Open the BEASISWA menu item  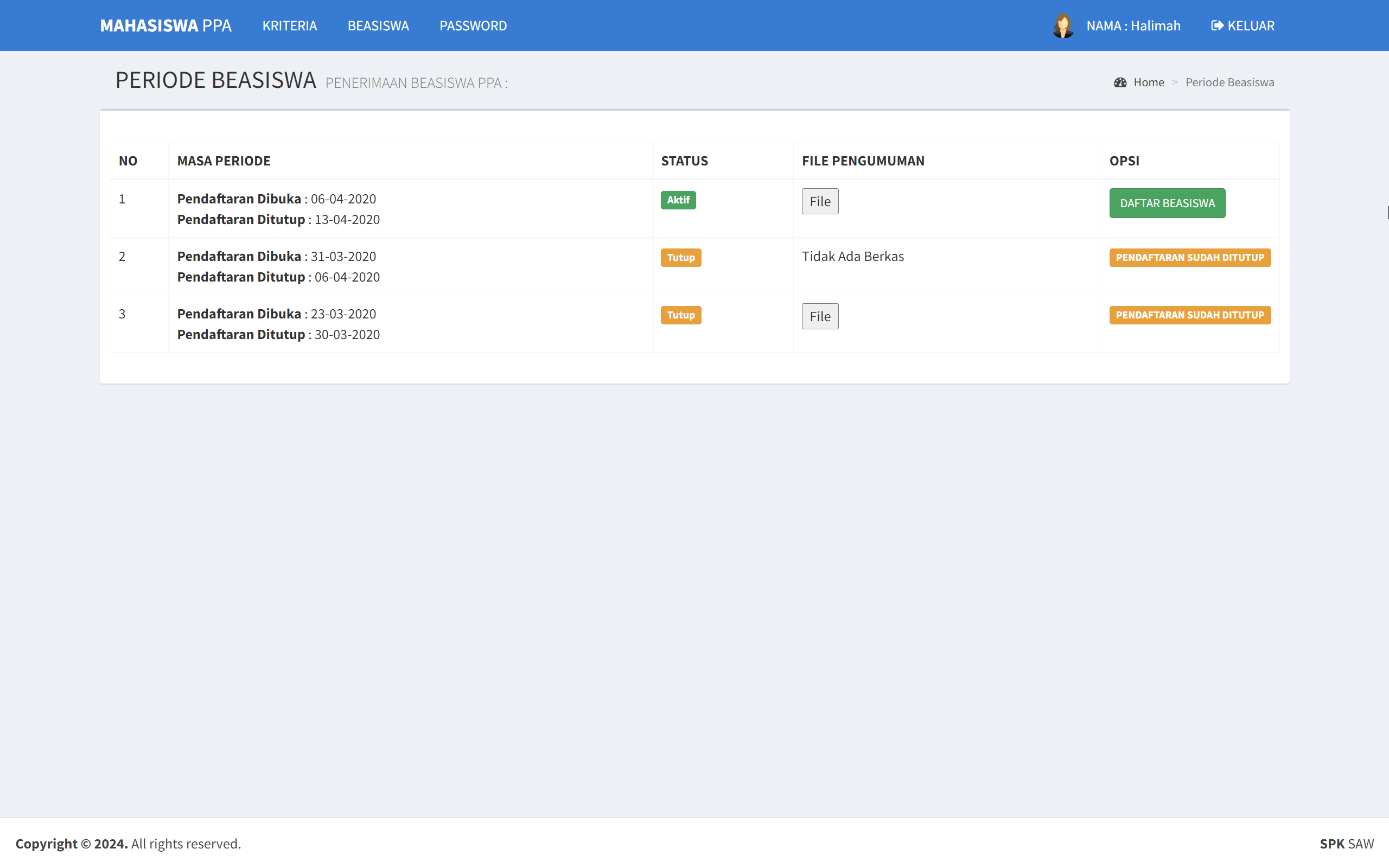378,25
